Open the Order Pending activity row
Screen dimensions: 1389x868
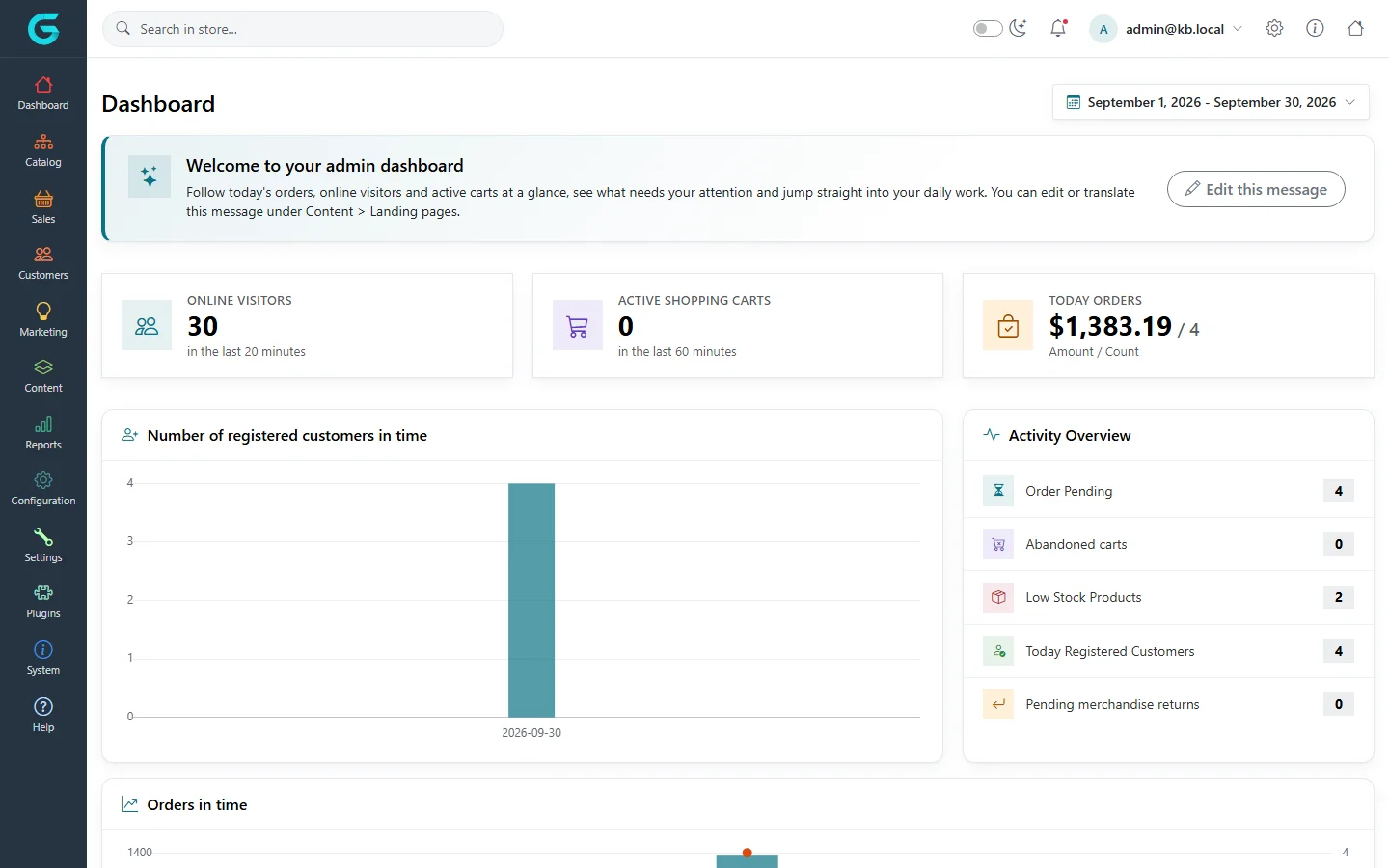point(1168,491)
